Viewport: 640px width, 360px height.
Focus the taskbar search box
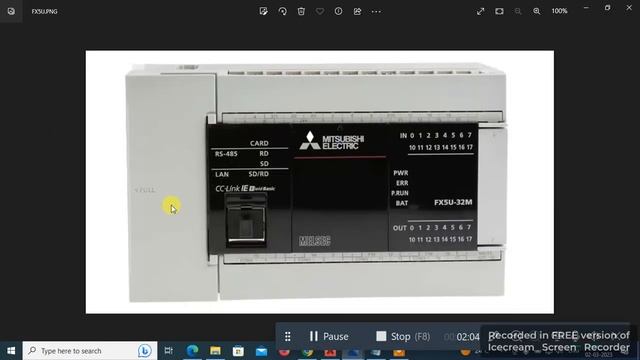(x=90, y=351)
